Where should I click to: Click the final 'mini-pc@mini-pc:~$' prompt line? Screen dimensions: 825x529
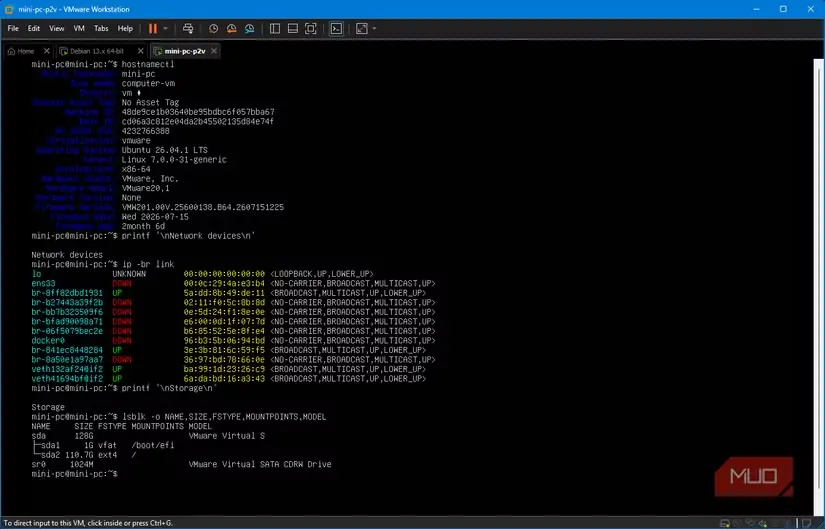tap(74, 474)
